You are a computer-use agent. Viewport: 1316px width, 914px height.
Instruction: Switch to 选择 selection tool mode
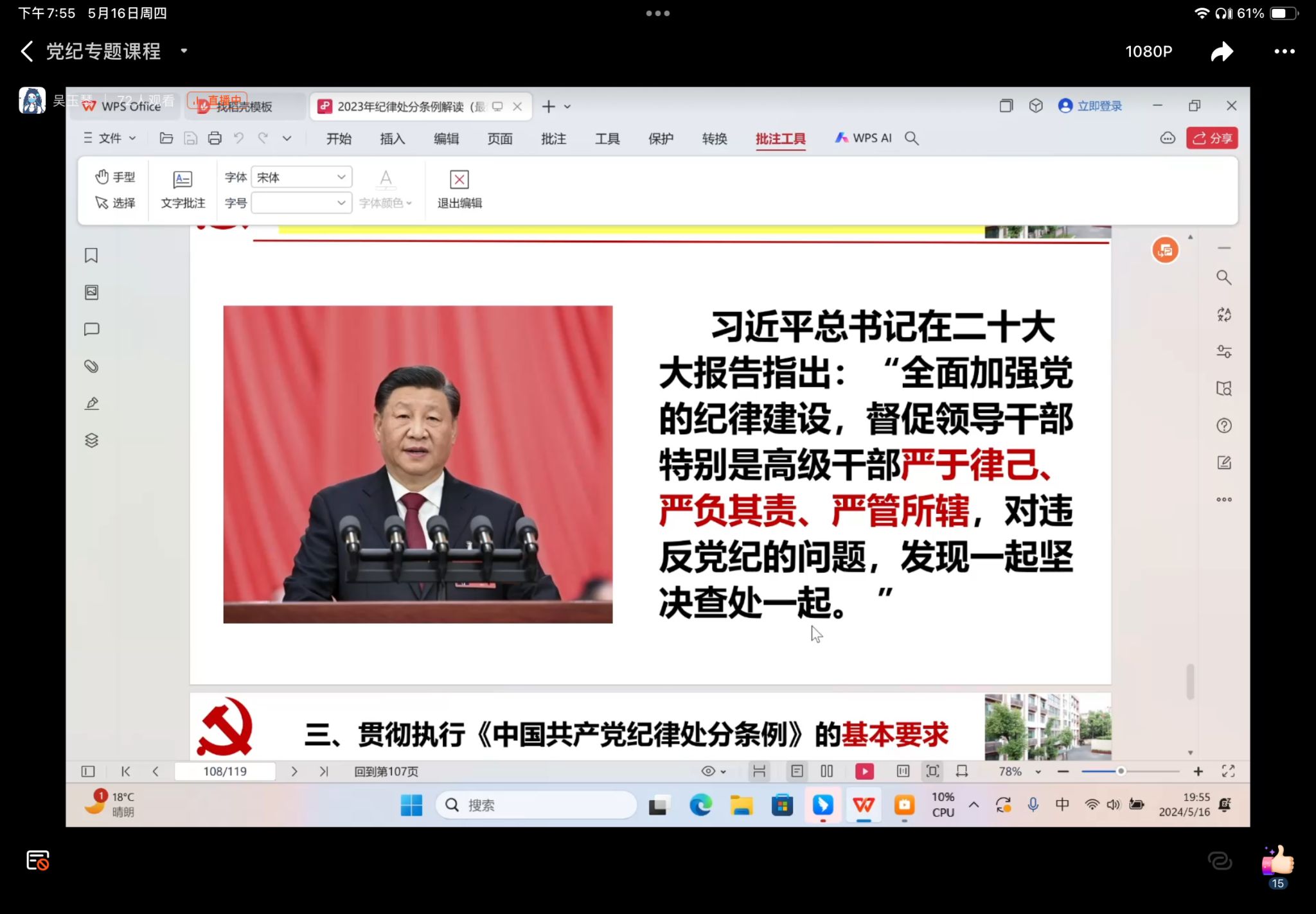[x=115, y=203]
